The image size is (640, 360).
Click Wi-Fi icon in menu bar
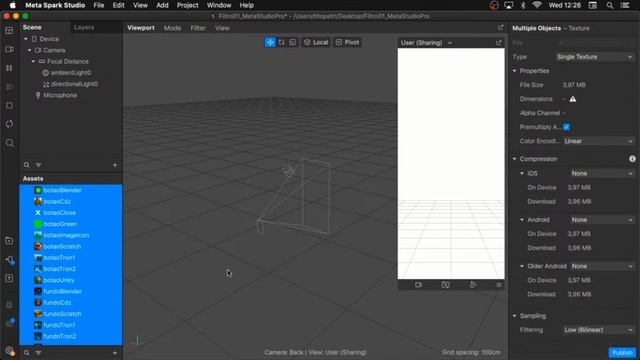click(537, 5)
